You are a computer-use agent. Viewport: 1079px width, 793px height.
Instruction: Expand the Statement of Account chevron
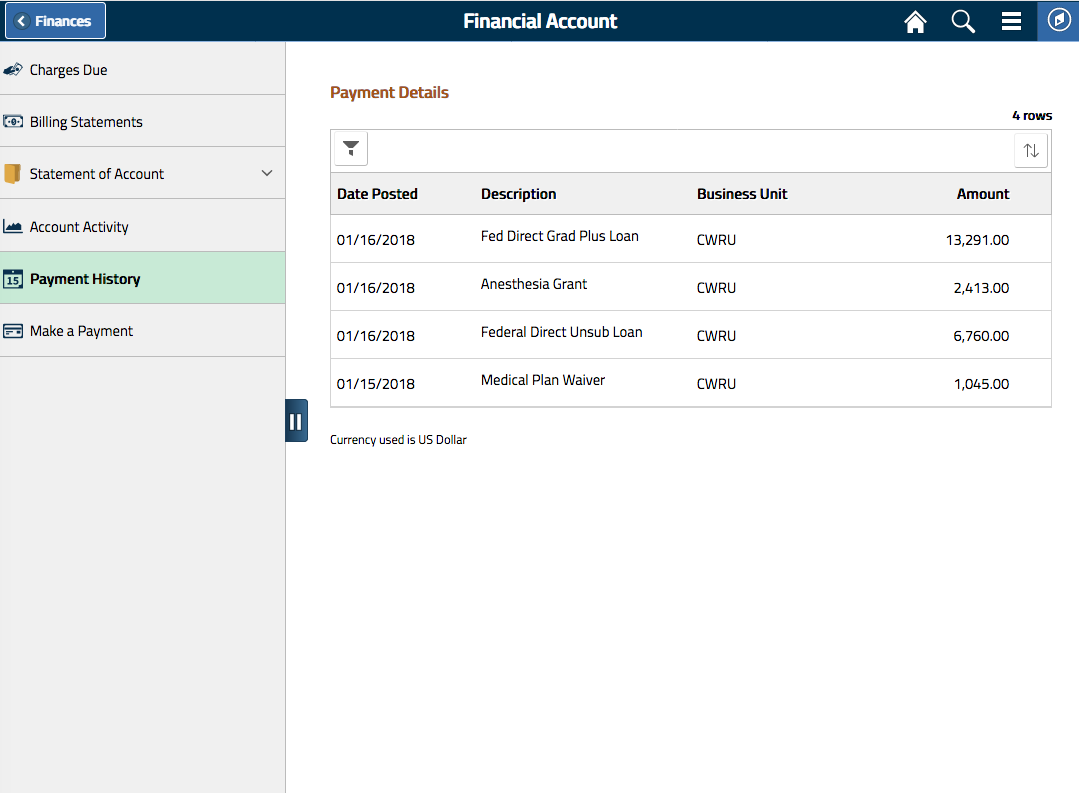tap(267, 173)
